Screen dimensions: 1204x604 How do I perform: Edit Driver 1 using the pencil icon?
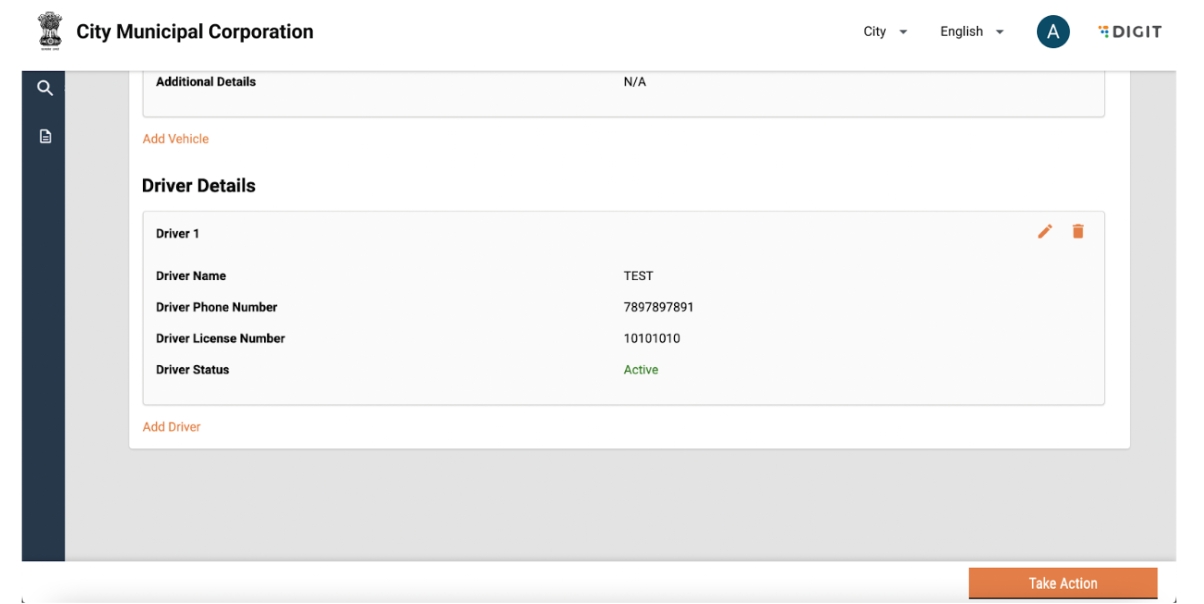[x=1045, y=232]
